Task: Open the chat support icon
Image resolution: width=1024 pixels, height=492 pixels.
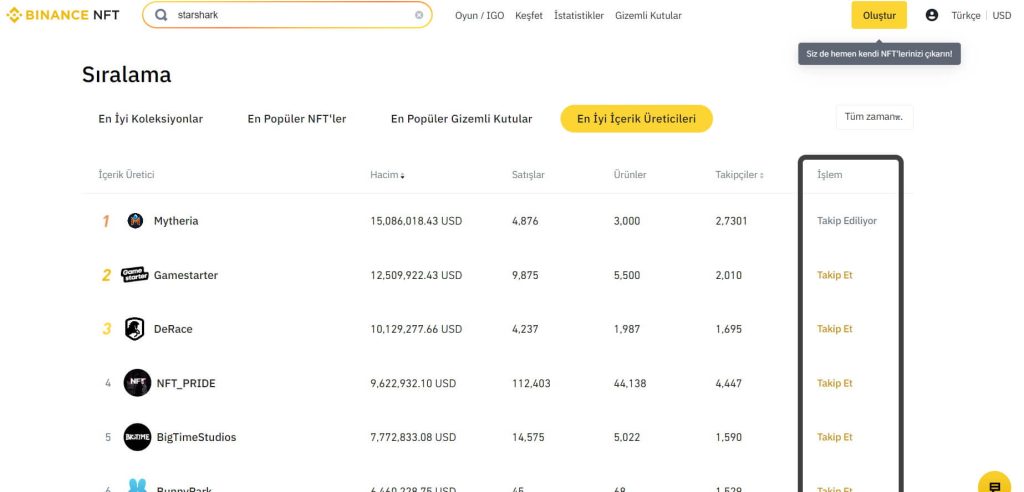Action: pos(995,486)
